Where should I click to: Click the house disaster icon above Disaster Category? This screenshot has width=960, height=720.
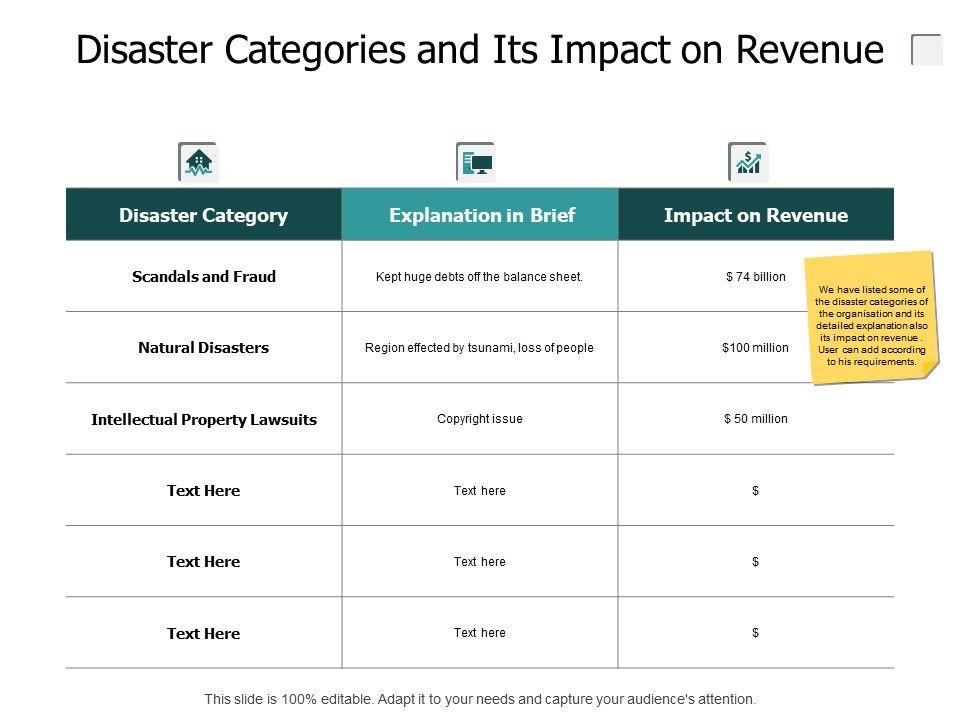coord(198,162)
